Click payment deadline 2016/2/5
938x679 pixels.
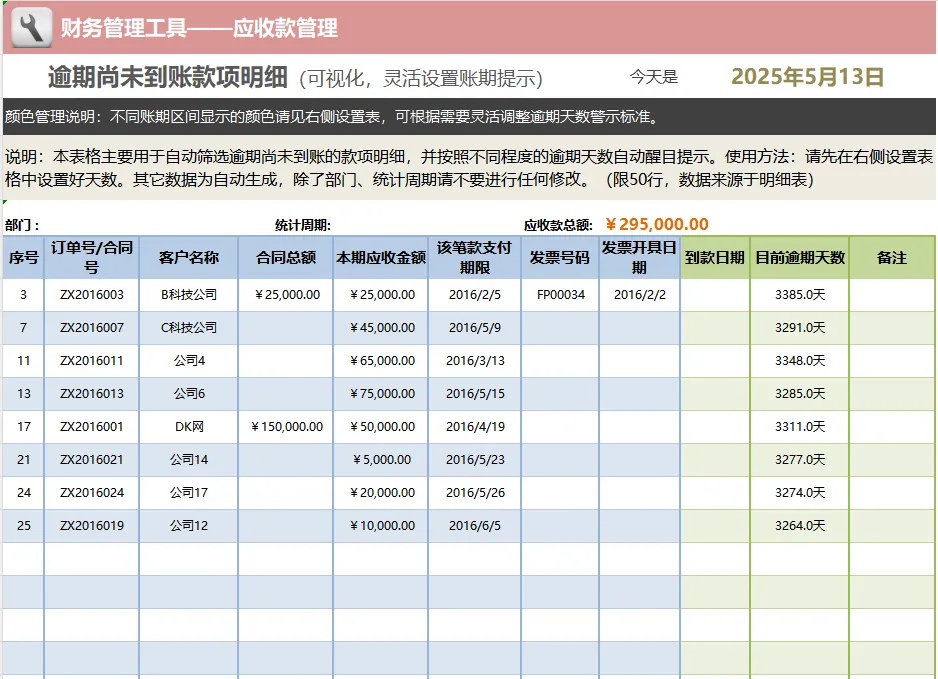[x=475, y=295]
